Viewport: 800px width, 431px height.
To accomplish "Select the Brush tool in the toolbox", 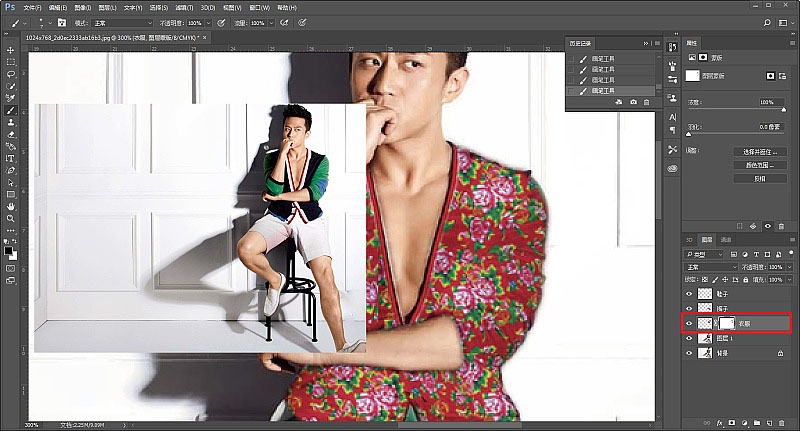I will [10, 111].
